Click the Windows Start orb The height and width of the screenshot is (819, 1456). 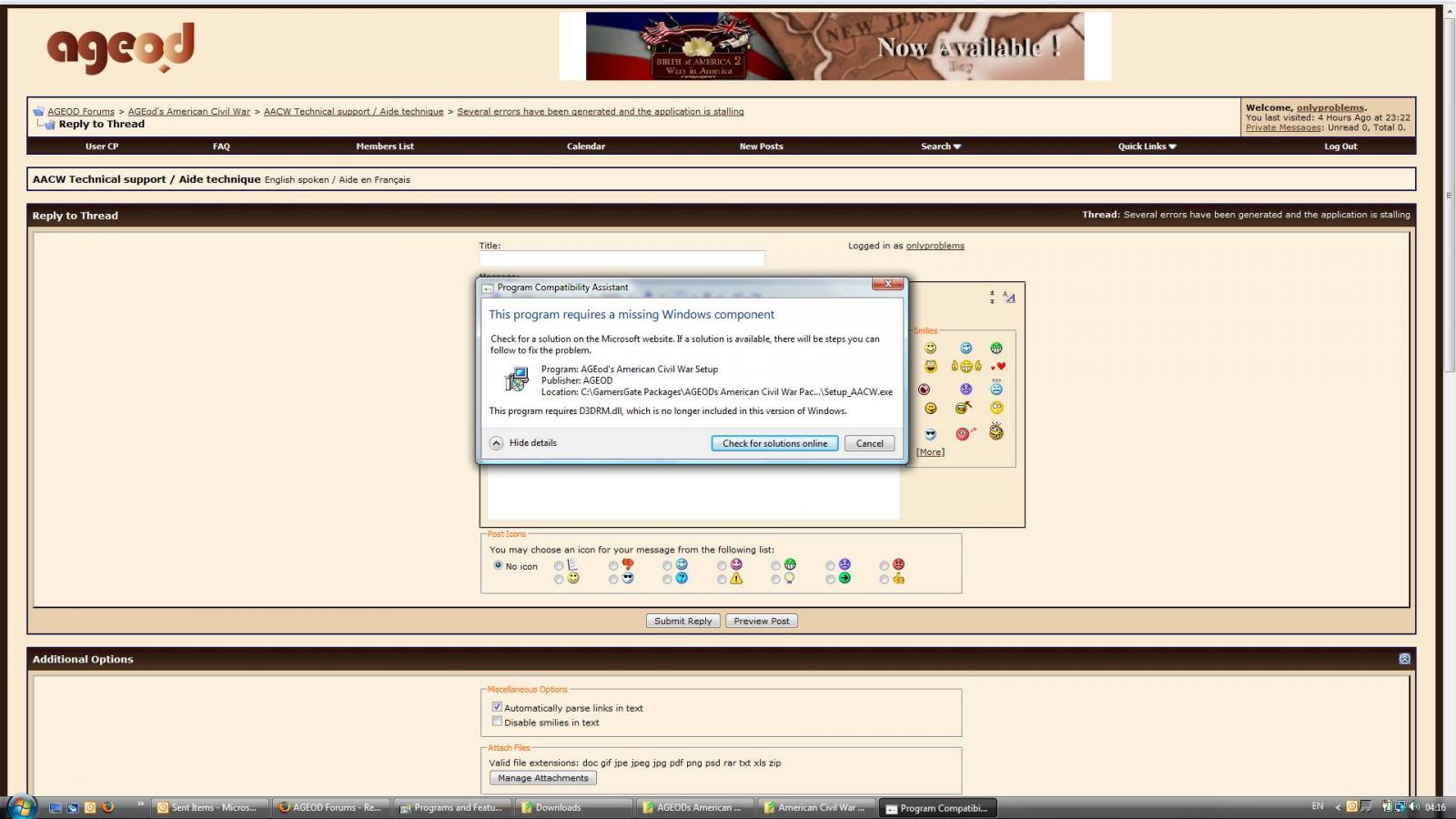coord(20,806)
